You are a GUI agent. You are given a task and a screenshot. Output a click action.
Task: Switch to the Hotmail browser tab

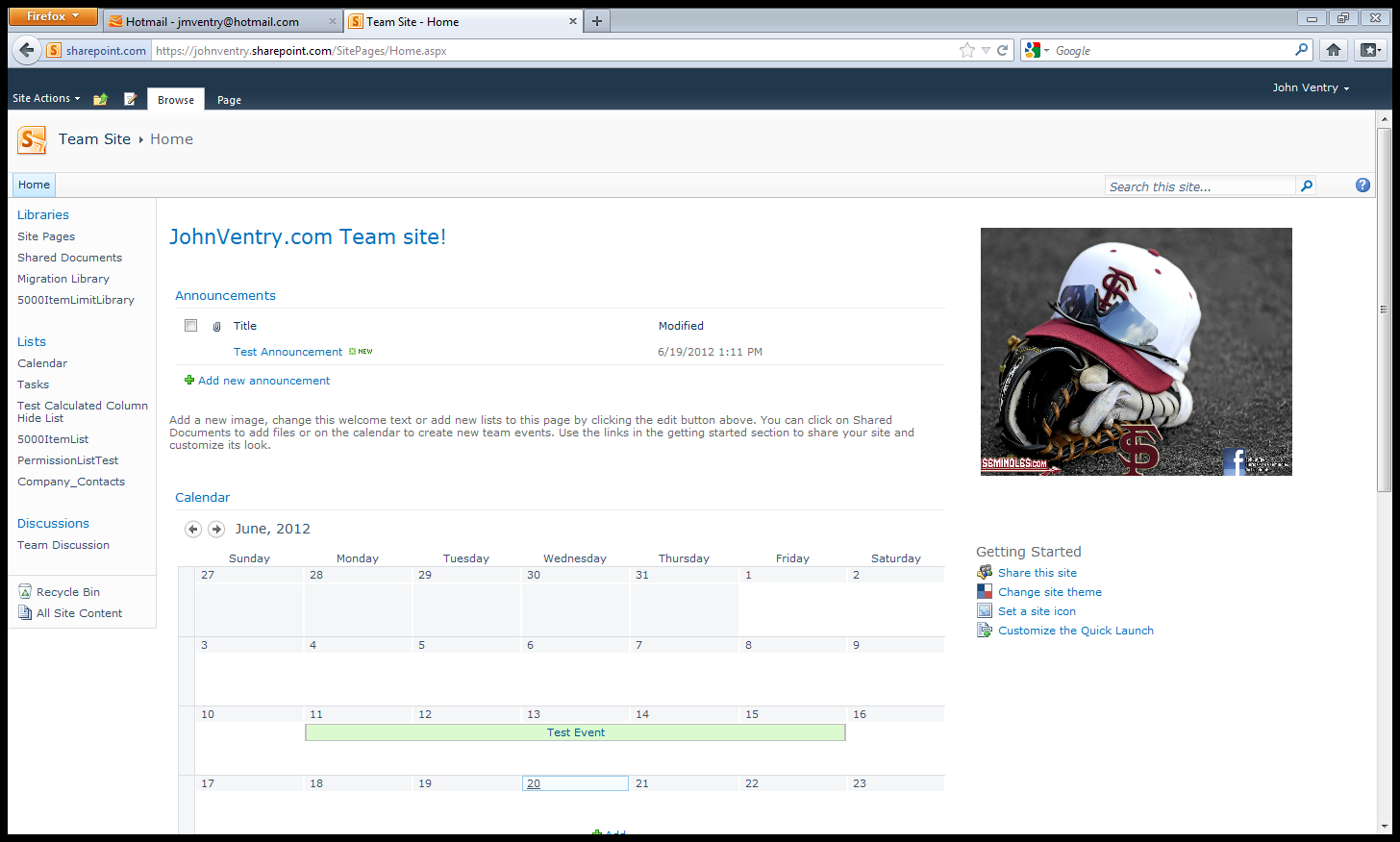(223, 20)
